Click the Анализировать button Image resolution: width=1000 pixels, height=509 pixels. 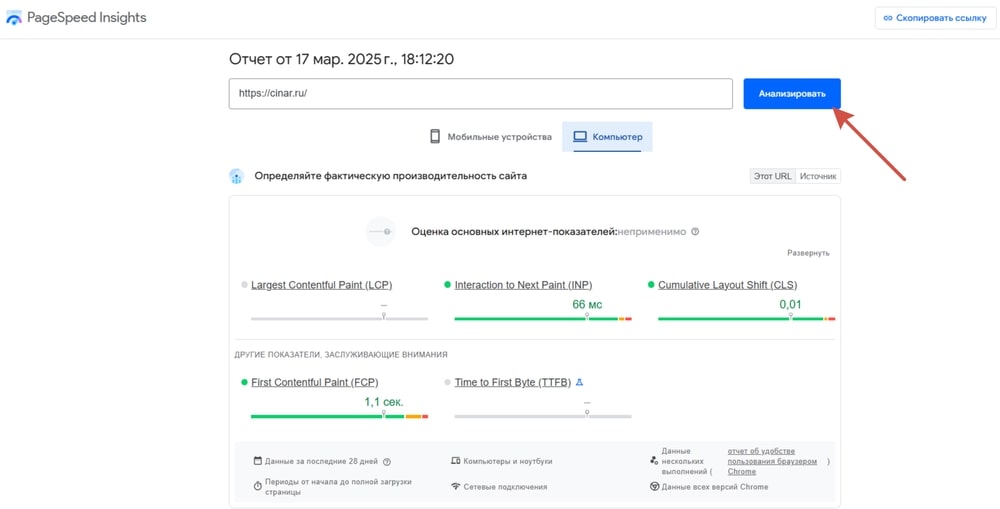click(791, 94)
